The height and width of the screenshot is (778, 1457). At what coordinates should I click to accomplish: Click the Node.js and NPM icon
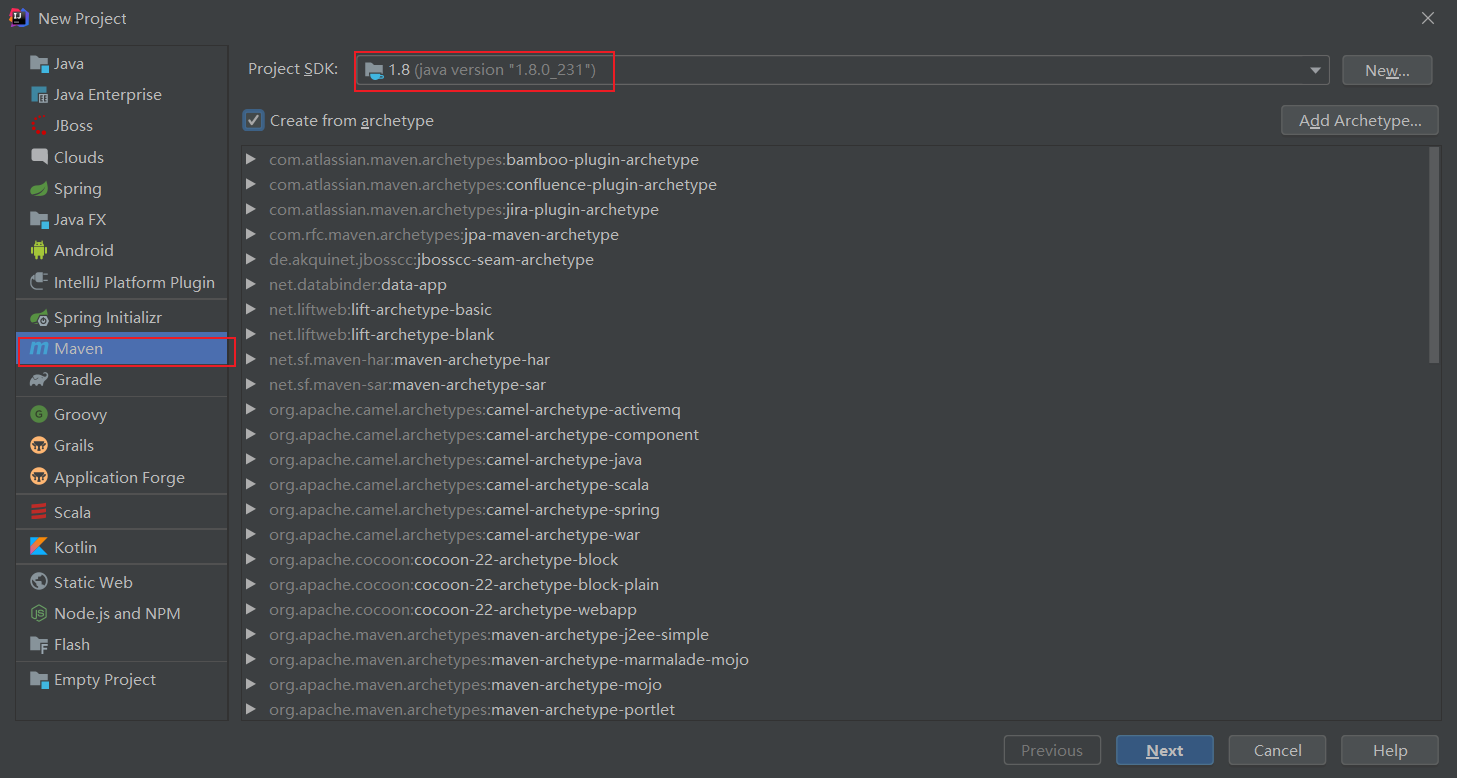[x=38, y=613]
